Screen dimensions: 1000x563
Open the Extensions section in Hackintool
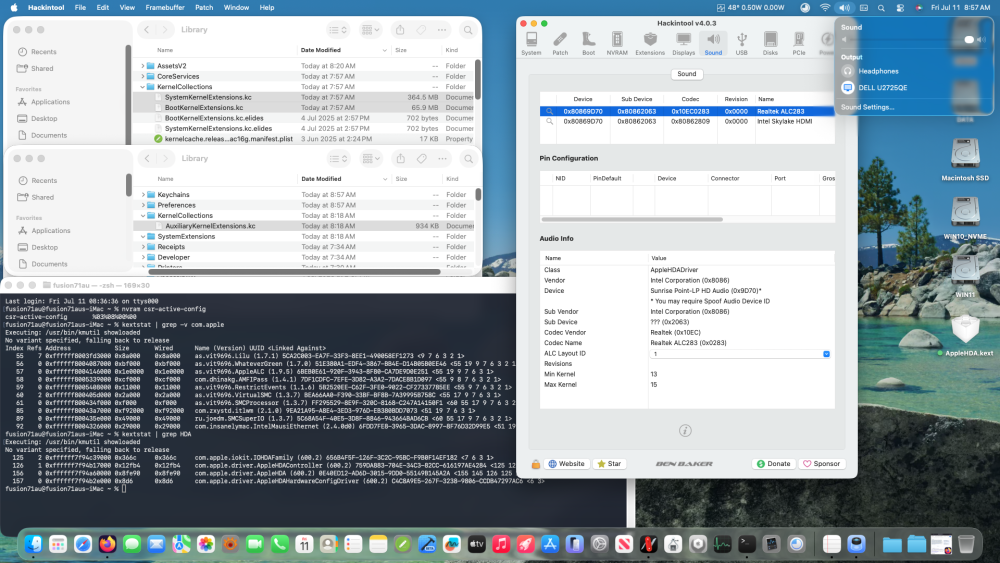click(650, 43)
